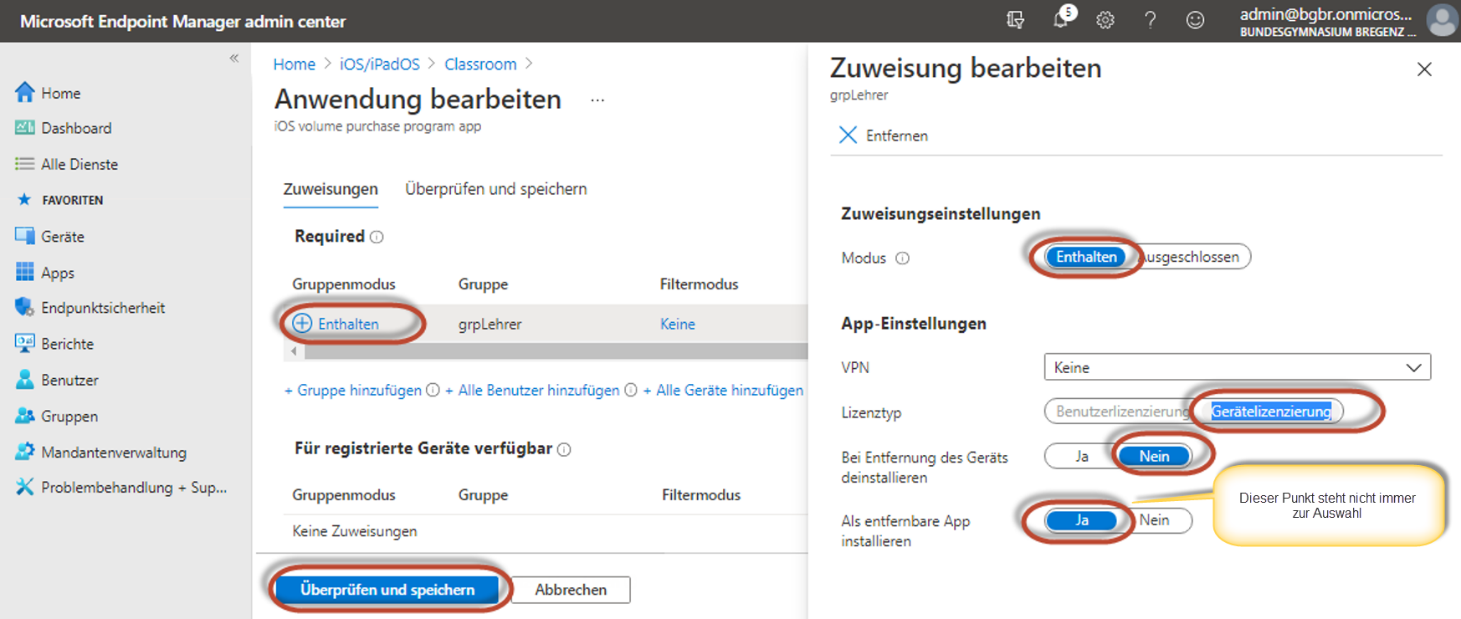Click the Apps grid icon in sidebar
Screen dimensions: 1461x619
[25, 273]
